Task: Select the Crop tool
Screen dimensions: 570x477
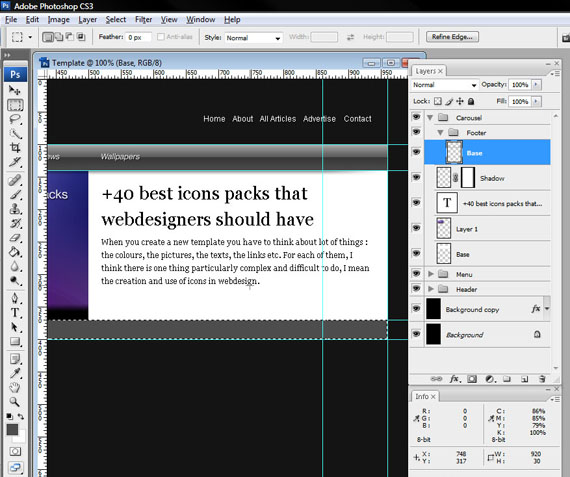Action: coord(15,148)
